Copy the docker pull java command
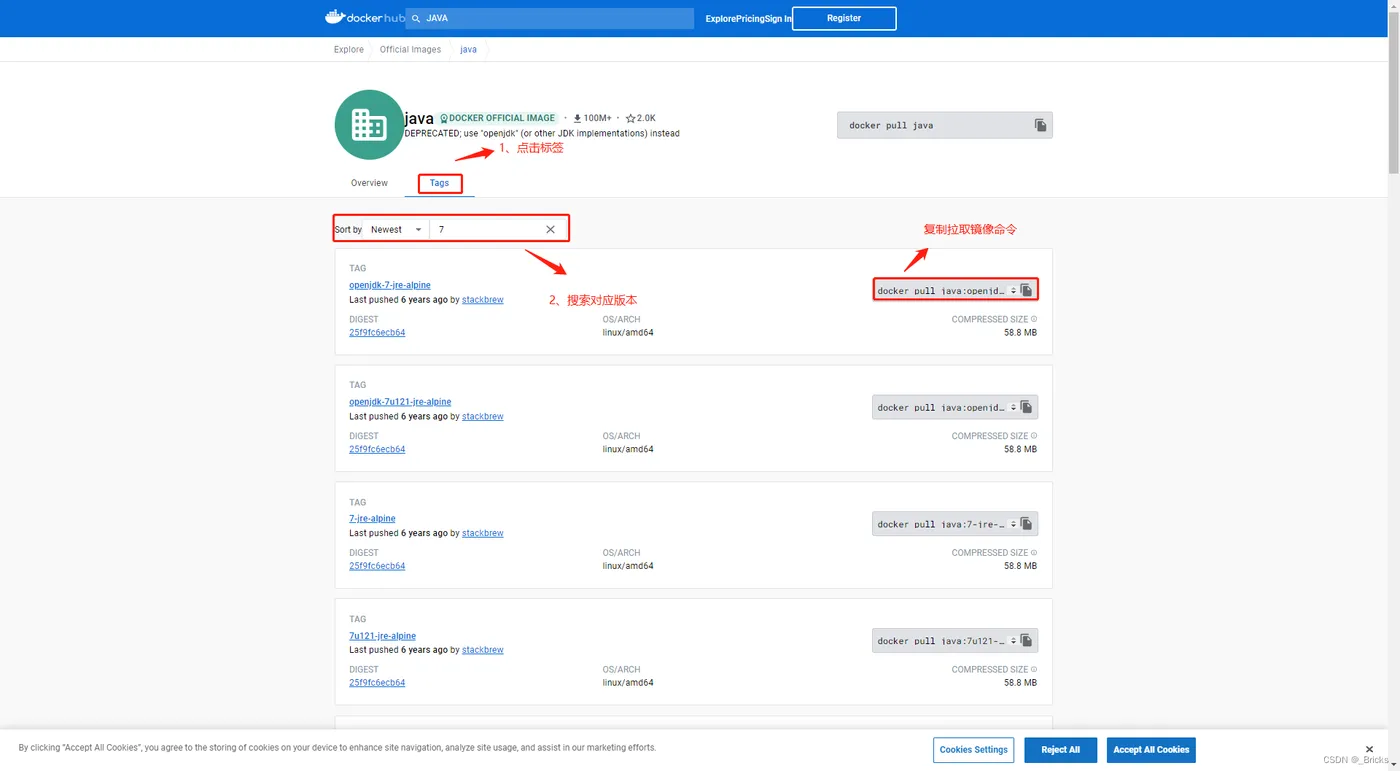The width and height of the screenshot is (1400, 771). tap(1040, 125)
